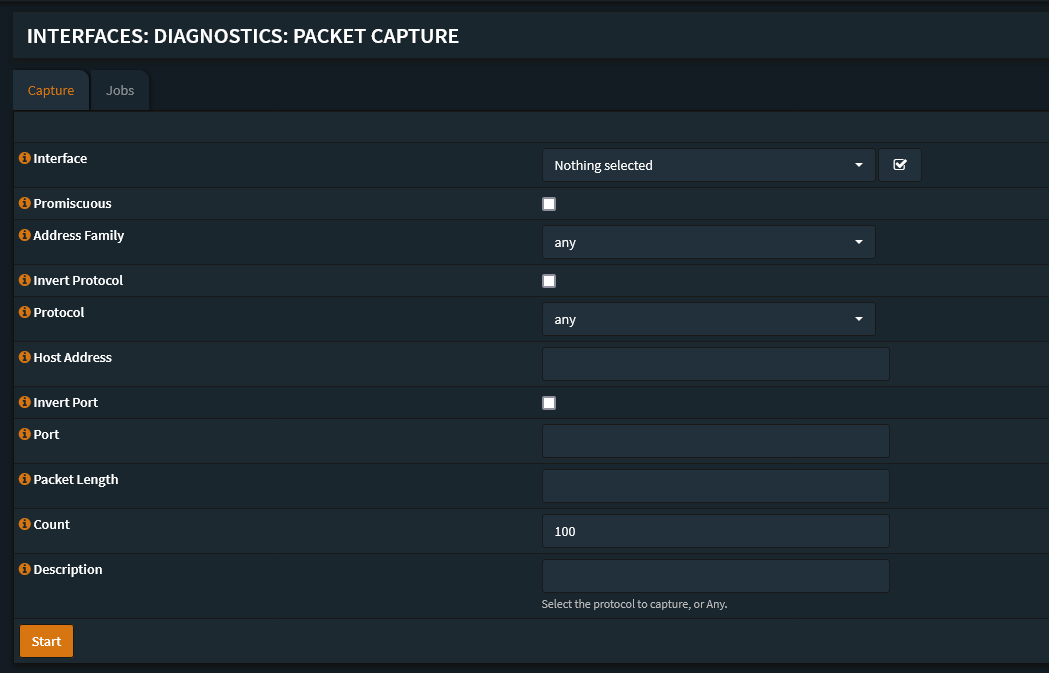Enable the Invert Port option

(548, 402)
